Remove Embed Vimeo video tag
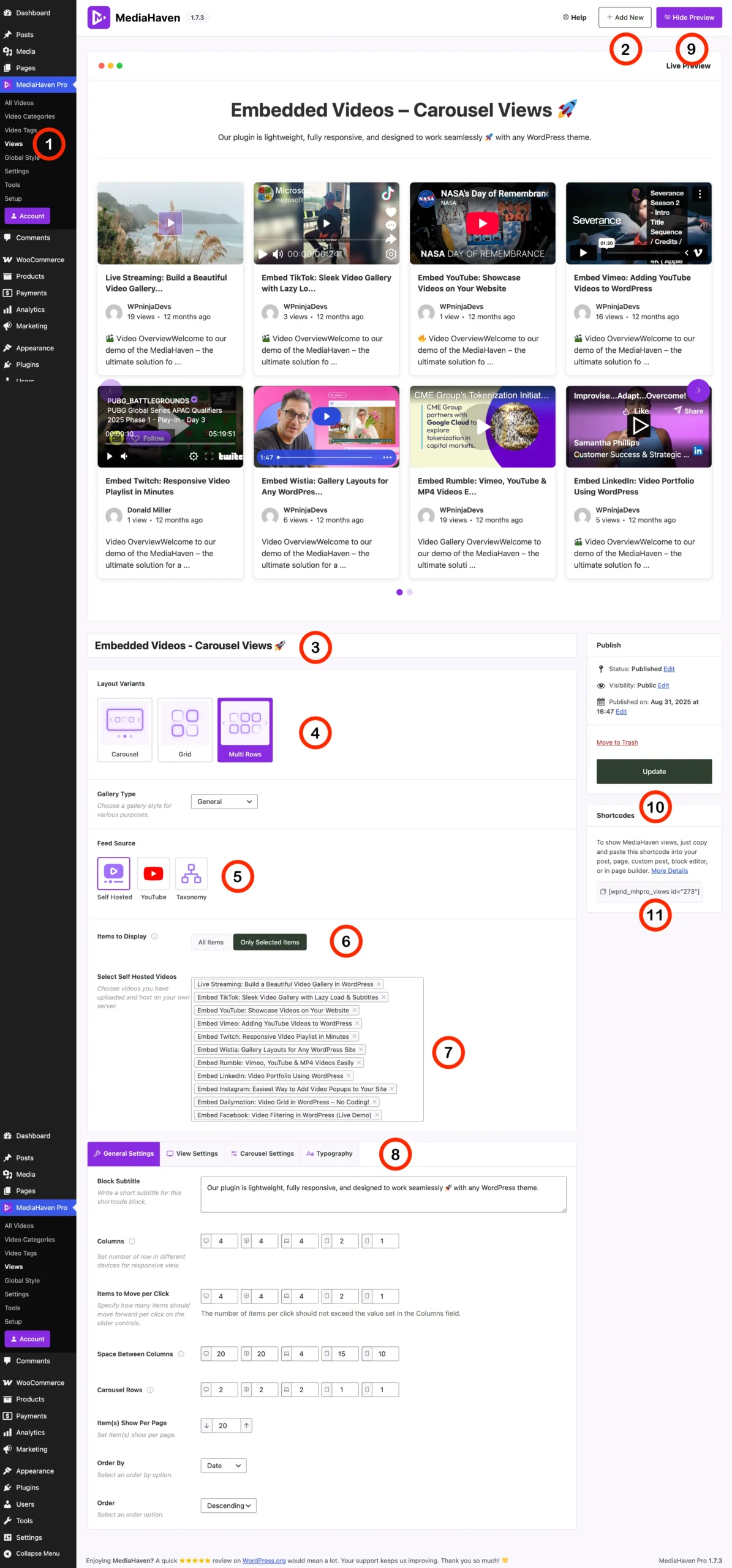Screen dimensions: 732x1568 [x=357, y=1023]
